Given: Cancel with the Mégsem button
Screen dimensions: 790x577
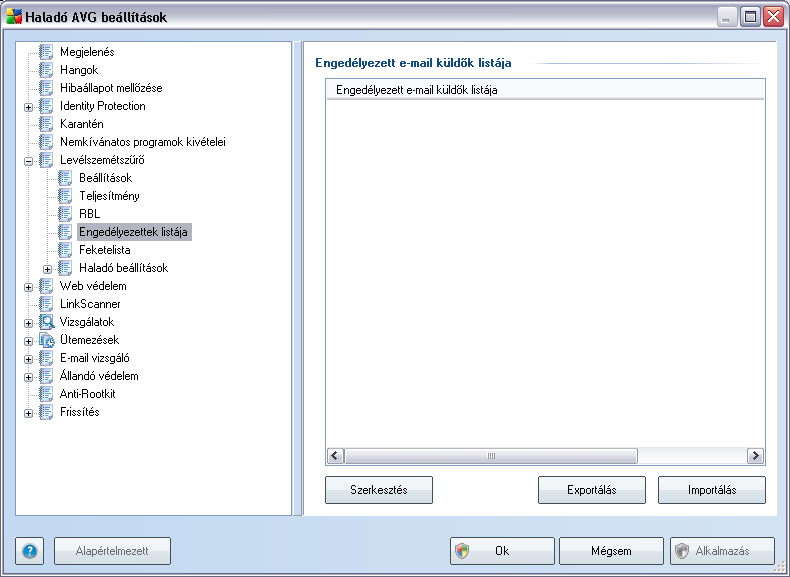Looking at the screenshot, I should point(611,551).
